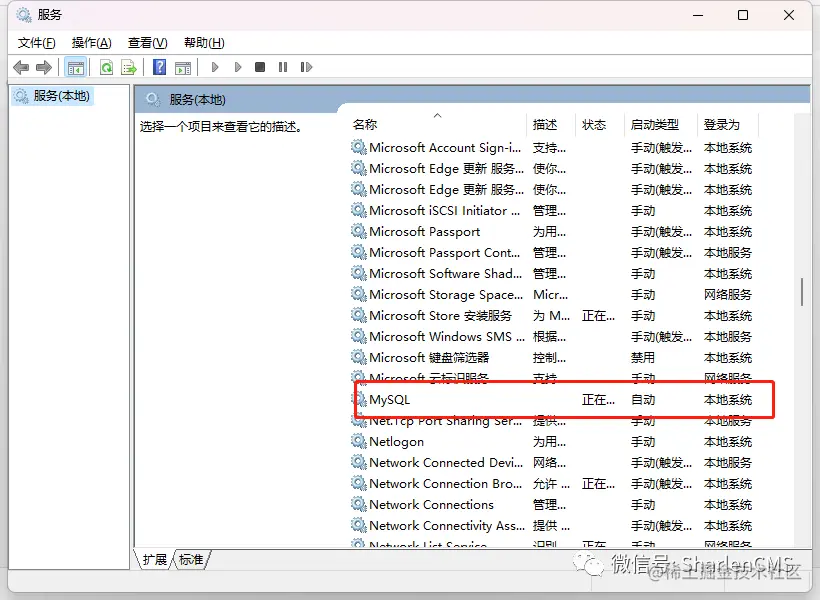Click the gear icon beside MySQL
Image resolution: width=820 pixels, height=600 pixels.
[359, 400]
